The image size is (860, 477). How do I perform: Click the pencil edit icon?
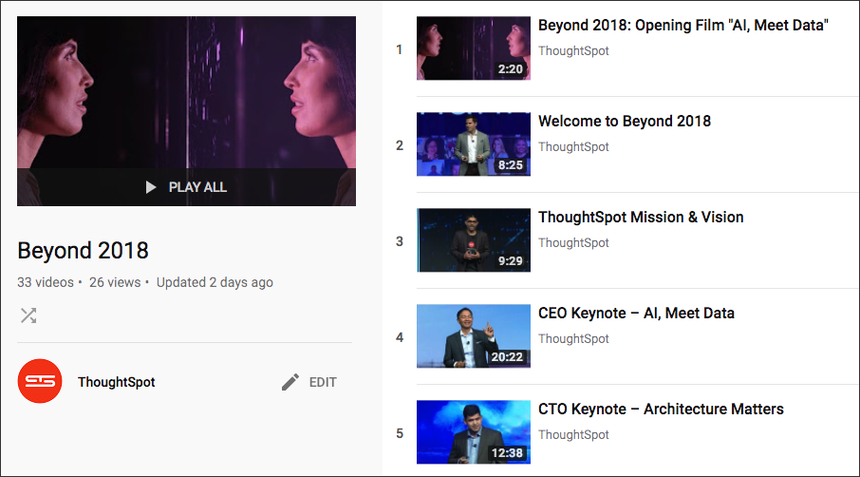coord(290,382)
